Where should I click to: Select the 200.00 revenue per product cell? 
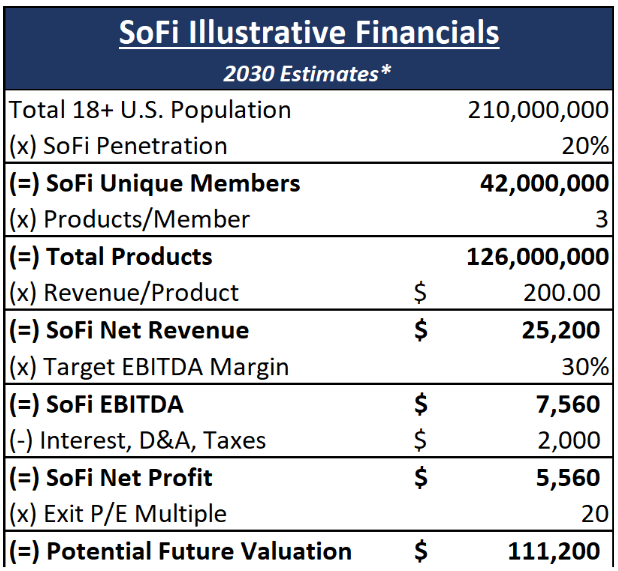click(x=562, y=292)
